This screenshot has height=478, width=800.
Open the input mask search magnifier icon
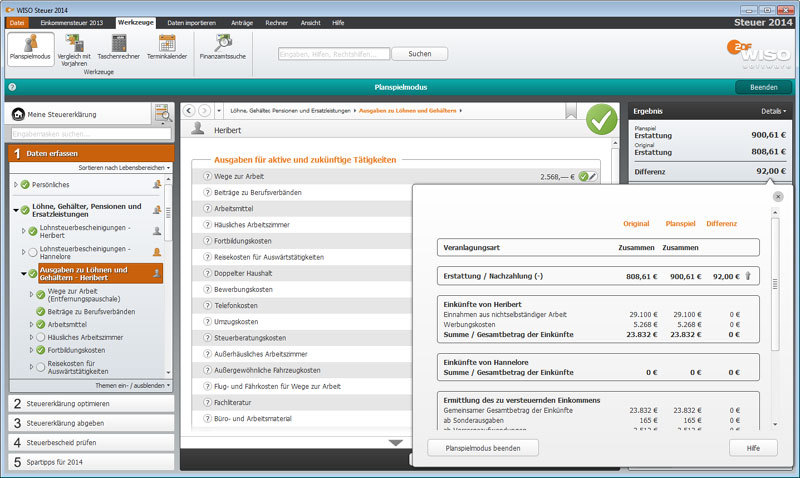click(x=163, y=113)
